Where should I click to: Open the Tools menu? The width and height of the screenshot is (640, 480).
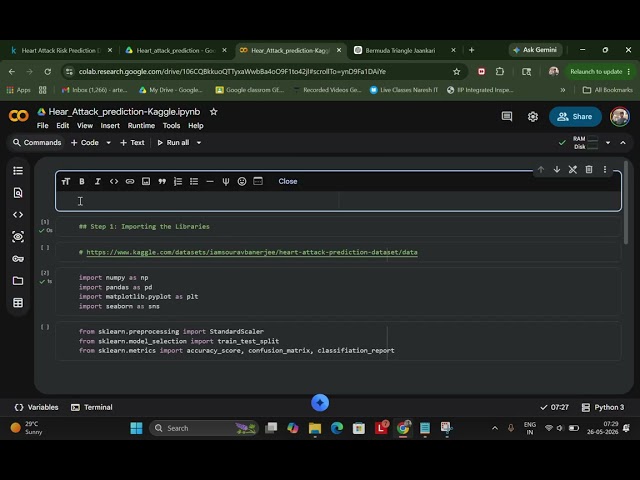tap(171, 126)
